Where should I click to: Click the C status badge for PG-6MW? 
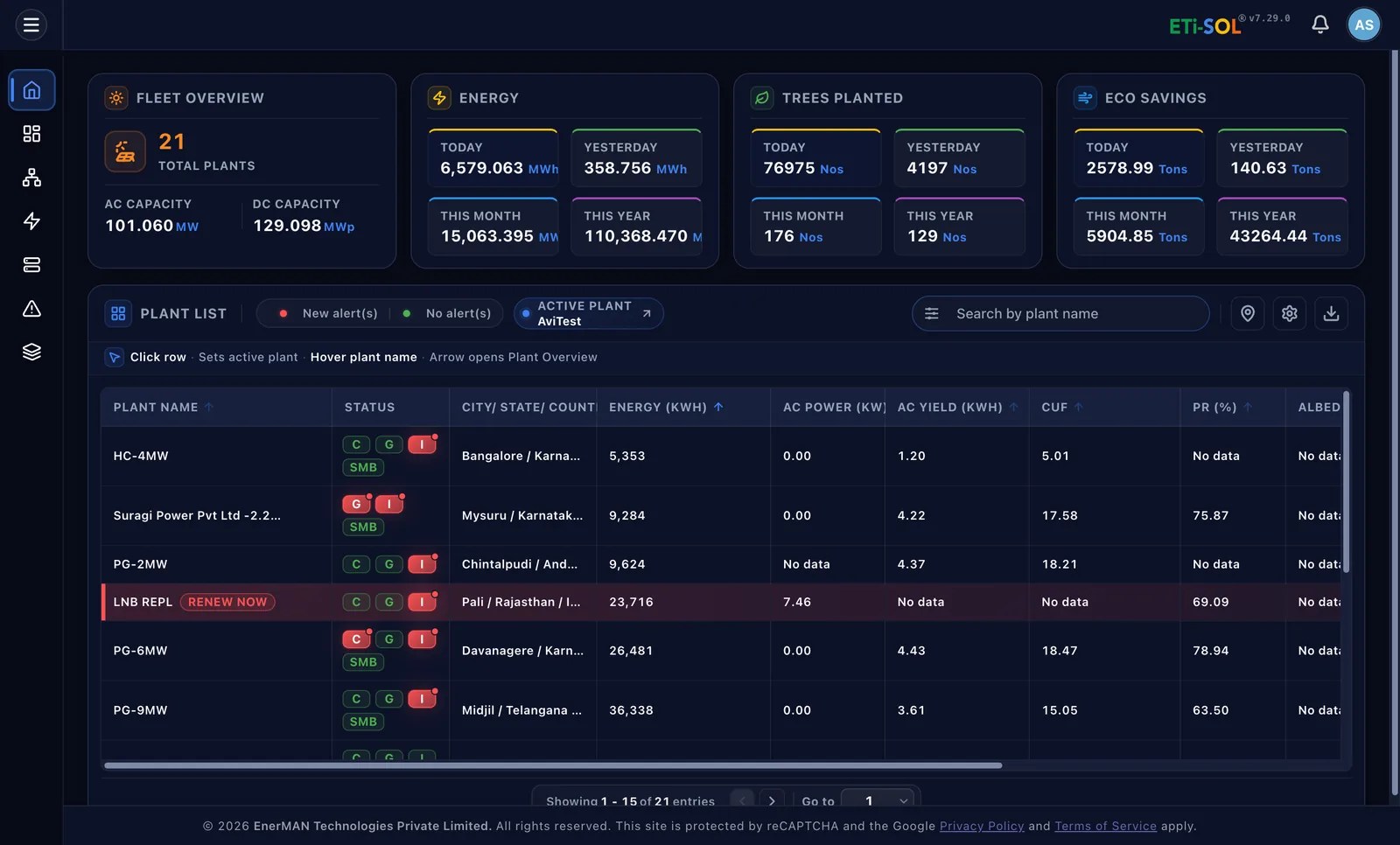[356, 639]
